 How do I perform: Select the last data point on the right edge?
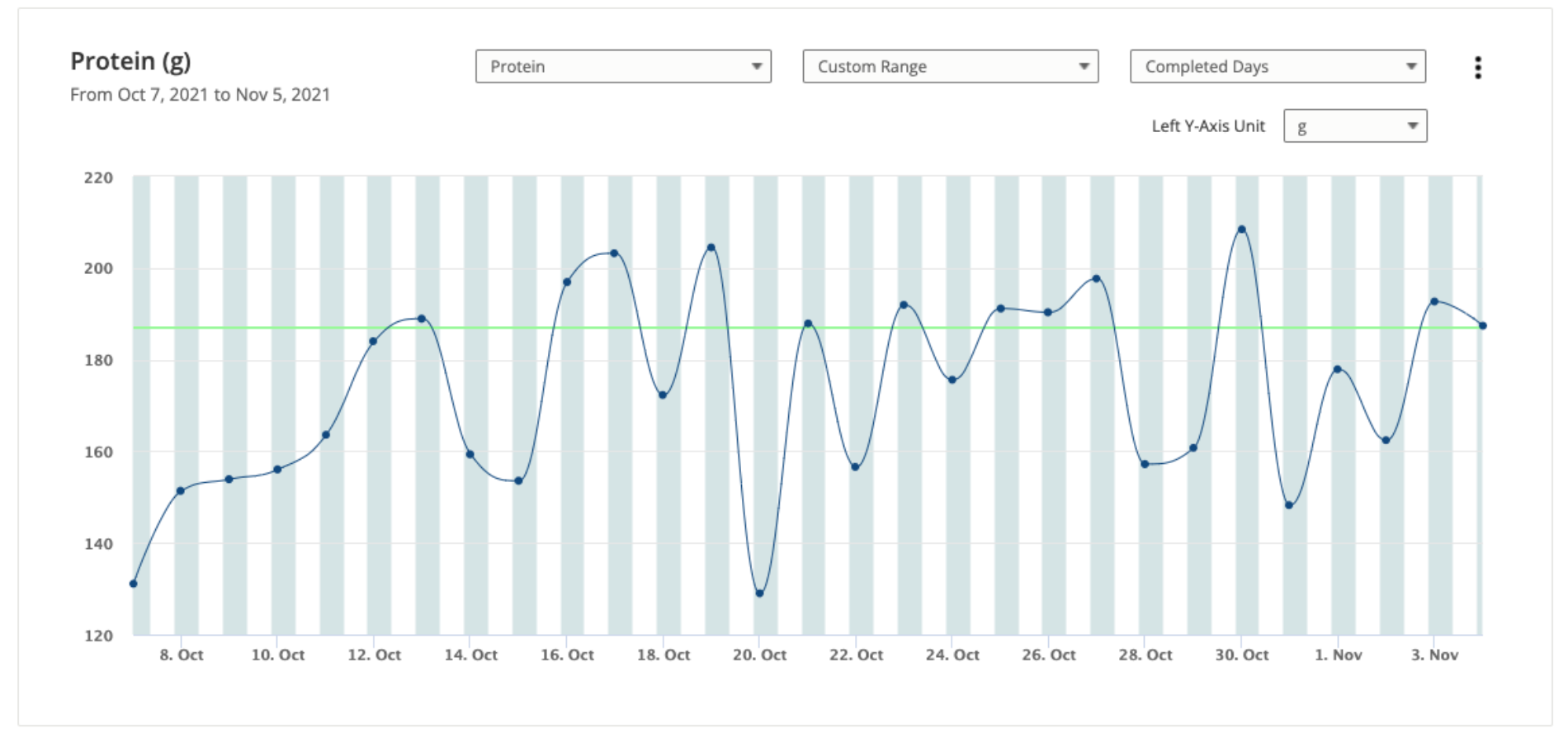1482,326
